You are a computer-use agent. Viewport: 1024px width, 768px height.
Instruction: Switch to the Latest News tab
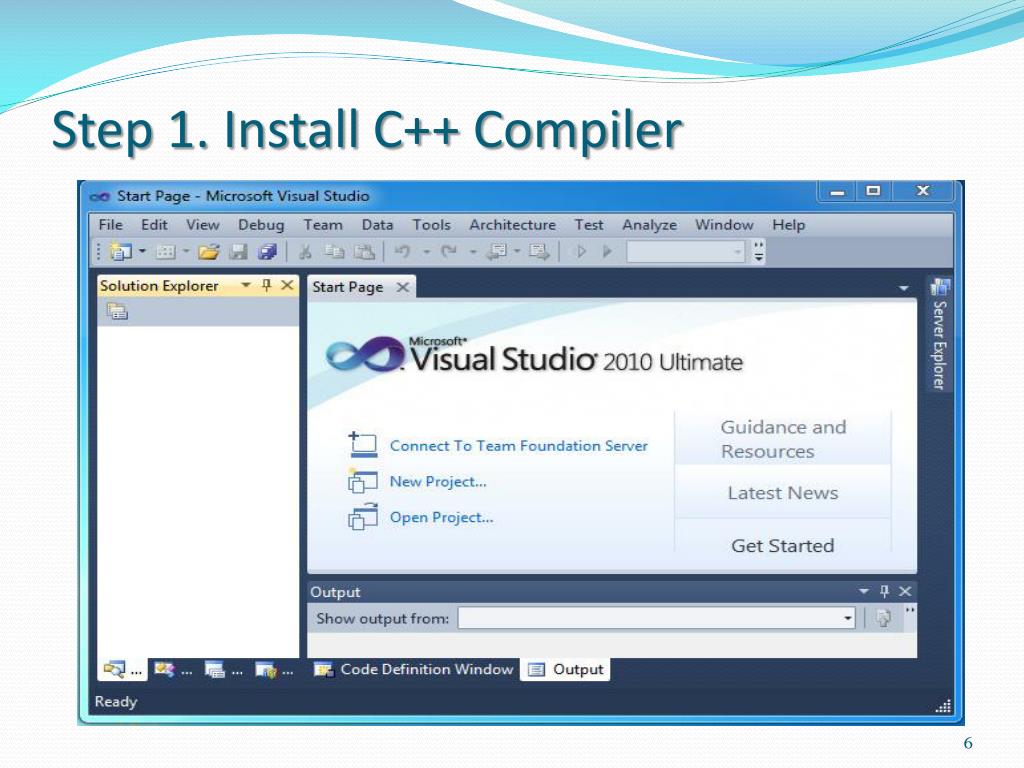tap(783, 493)
